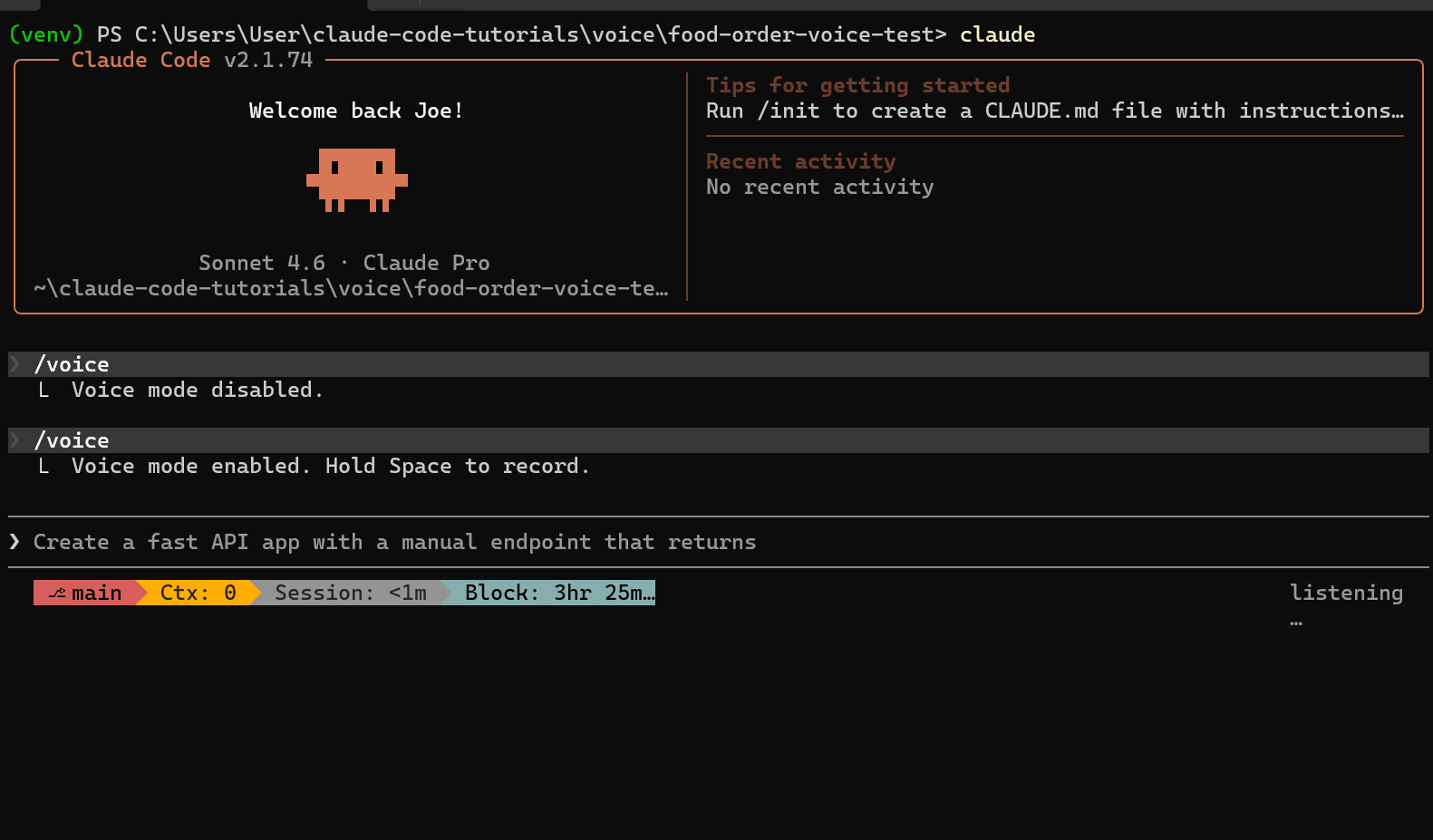1433x840 pixels.
Task: Click the Recent activity heading
Action: click(799, 162)
